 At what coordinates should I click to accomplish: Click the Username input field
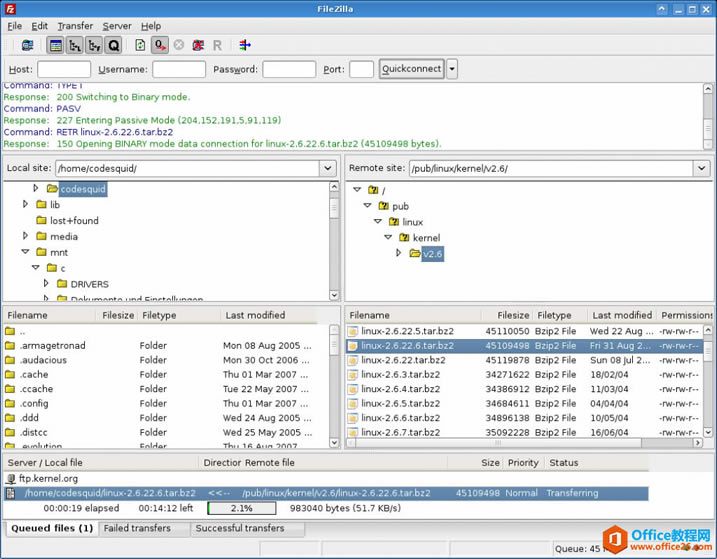(179, 70)
